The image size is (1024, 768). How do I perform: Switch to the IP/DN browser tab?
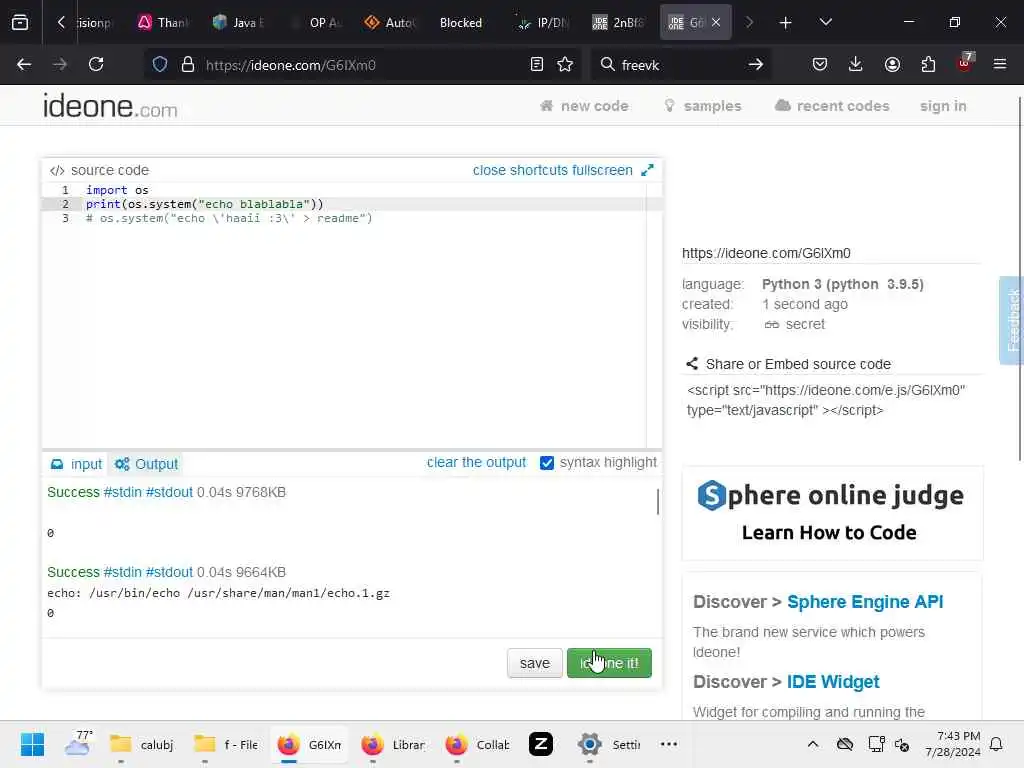point(543,23)
